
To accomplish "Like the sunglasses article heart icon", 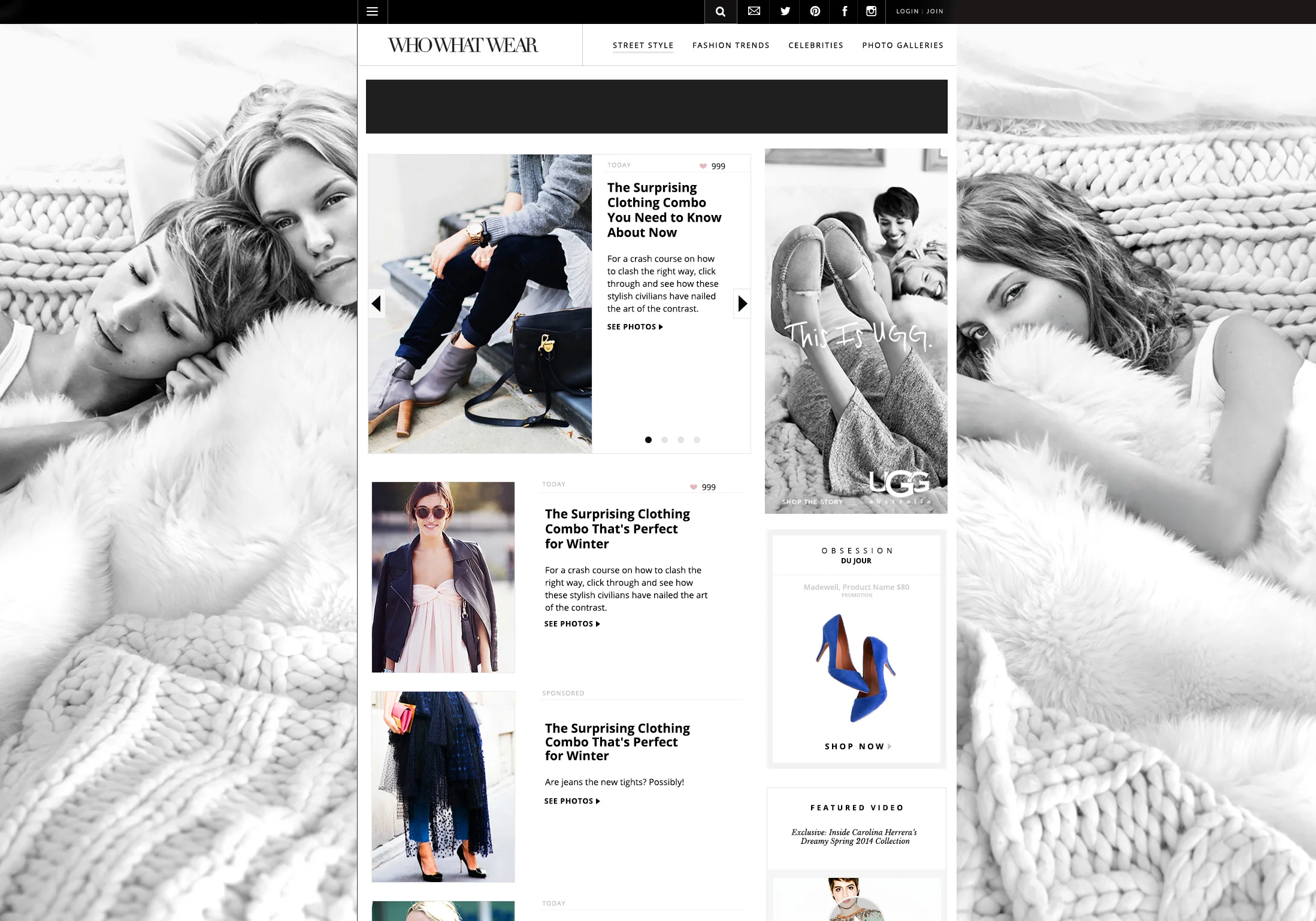I will (x=694, y=487).
